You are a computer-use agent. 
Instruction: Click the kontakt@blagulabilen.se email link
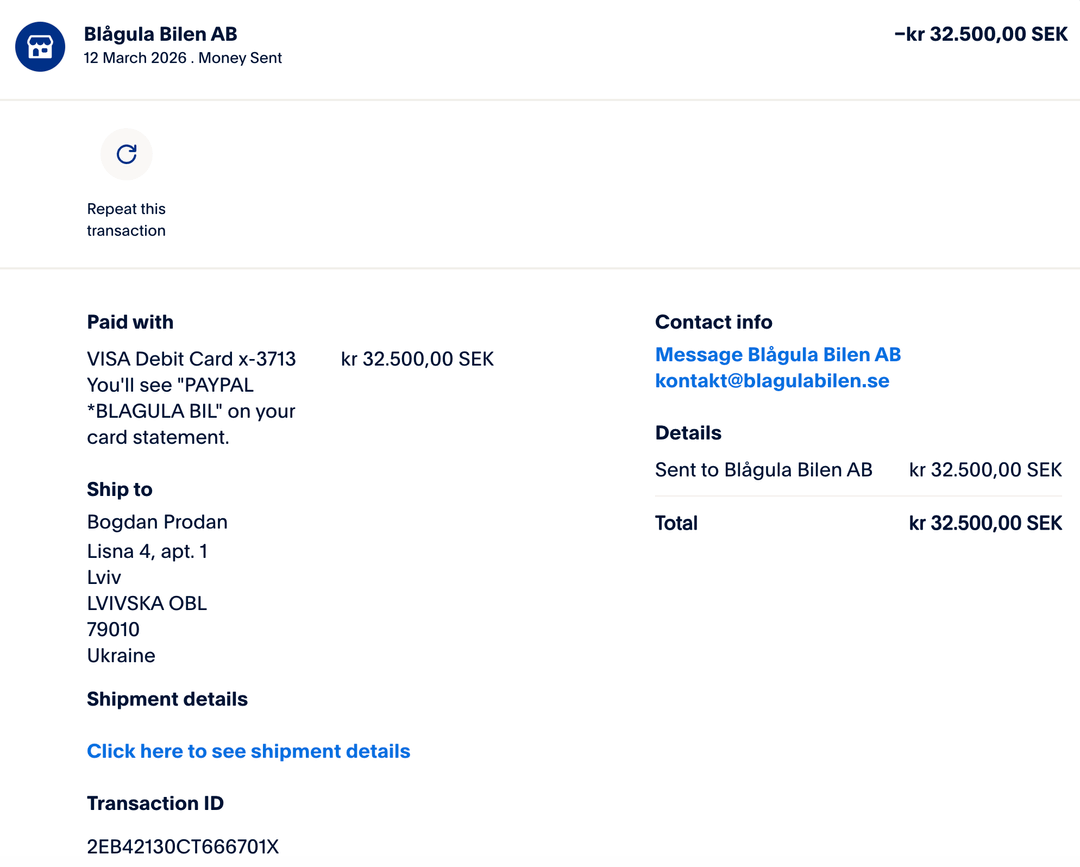tap(771, 381)
